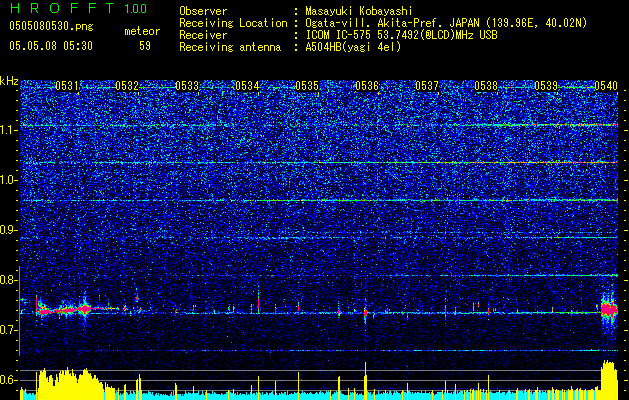Viewport: 629px width, 400px height.
Task: Click the 0537 time marker
Action: [427, 86]
